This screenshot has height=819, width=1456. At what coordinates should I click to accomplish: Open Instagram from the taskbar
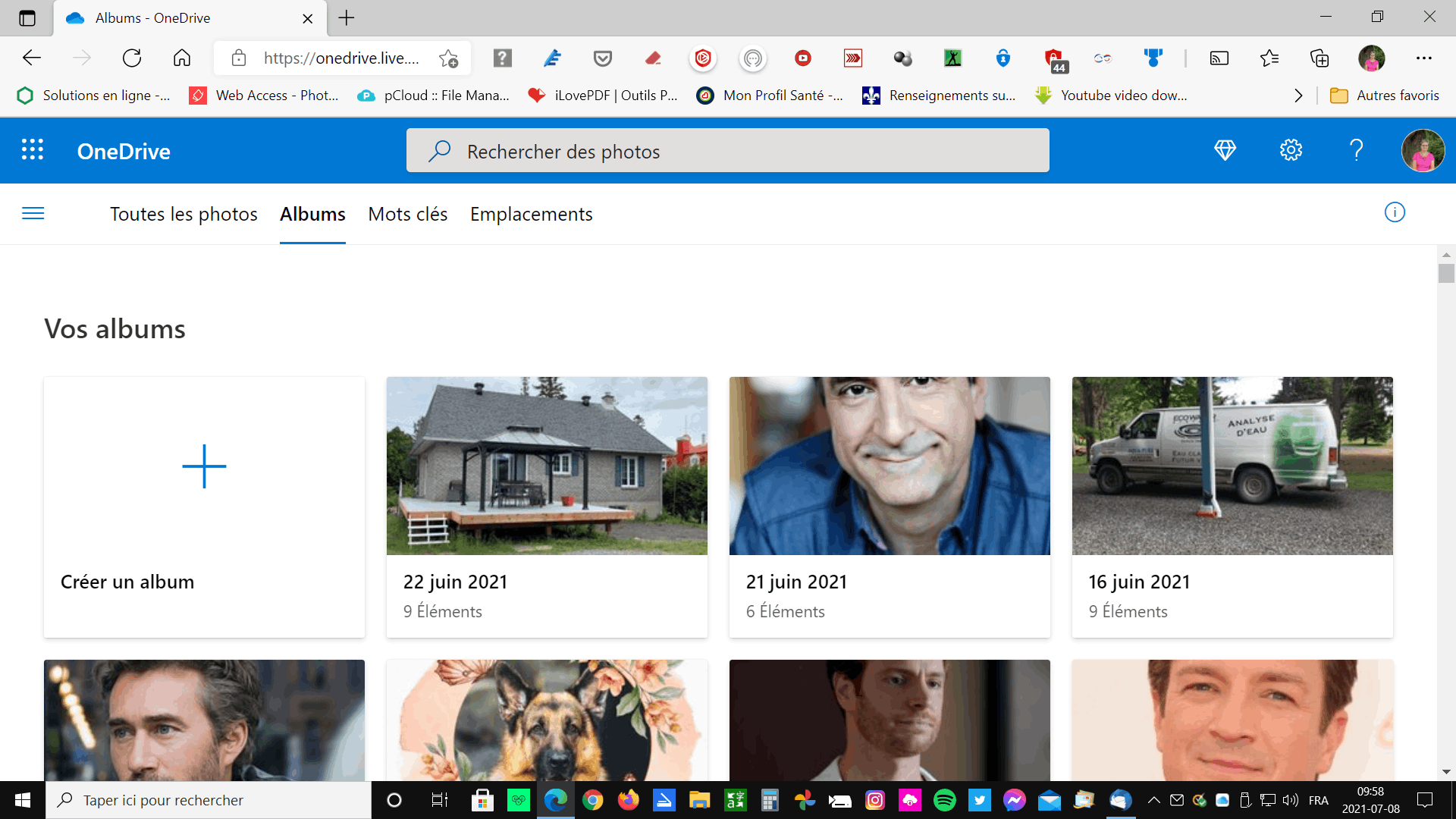point(875,800)
